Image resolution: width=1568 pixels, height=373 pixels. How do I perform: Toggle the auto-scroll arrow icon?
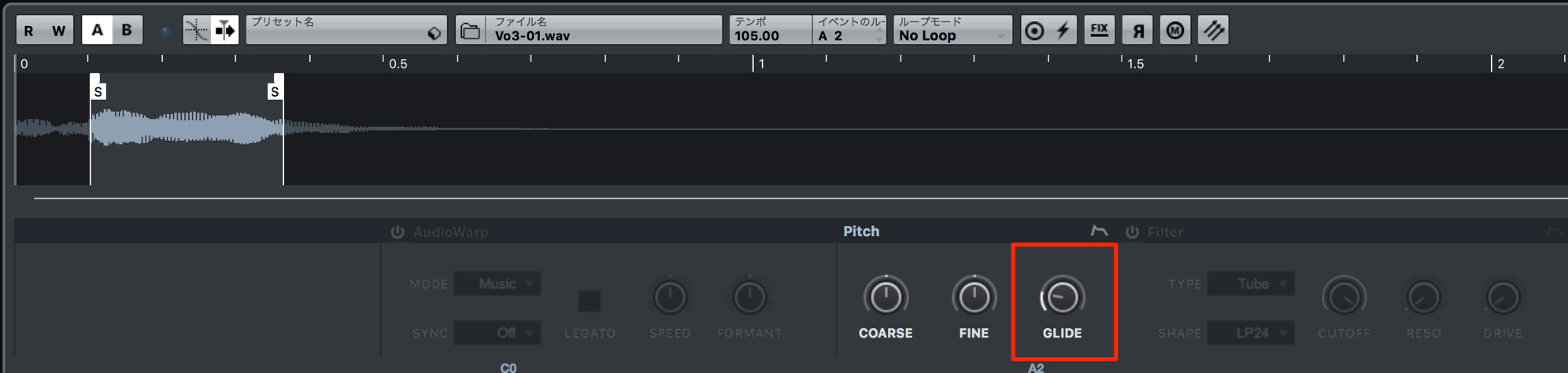coord(224,31)
